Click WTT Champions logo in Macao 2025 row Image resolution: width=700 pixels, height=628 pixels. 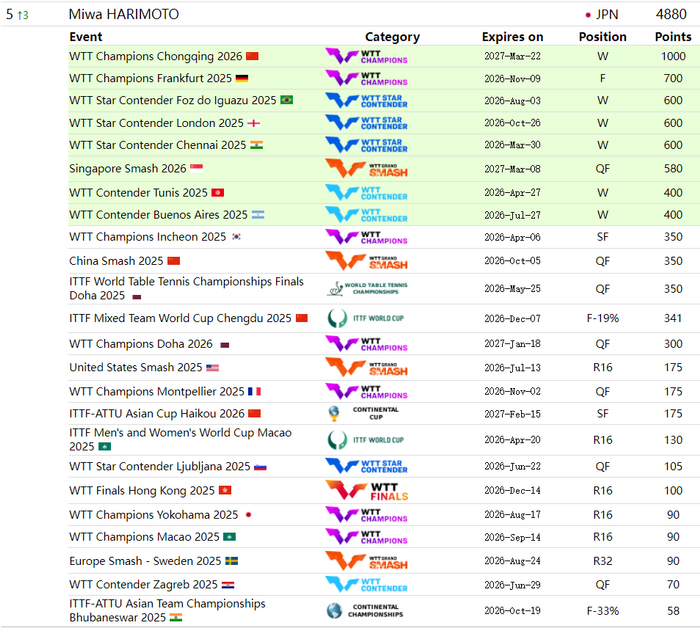[366, 537]
